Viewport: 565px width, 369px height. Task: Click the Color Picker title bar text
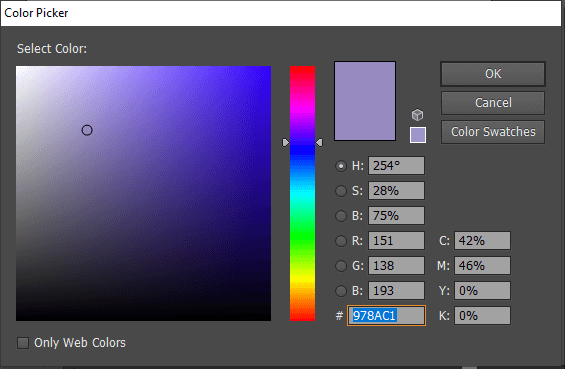point(36,13)
